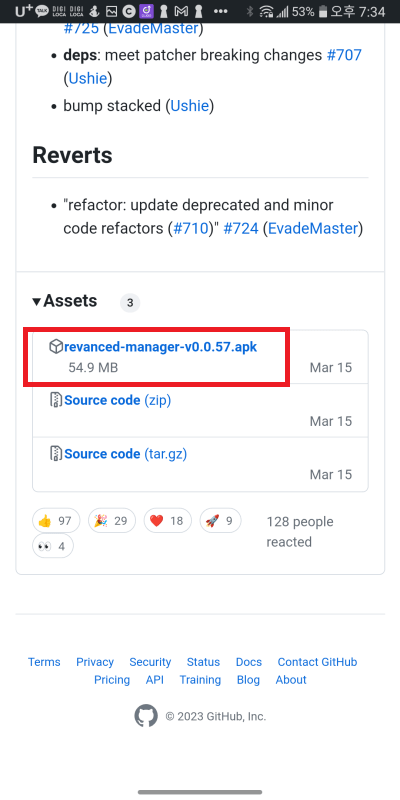This screenshot has width=400, height=800.
Task: Open Ushie profile under deps entry
Action: 87,79
